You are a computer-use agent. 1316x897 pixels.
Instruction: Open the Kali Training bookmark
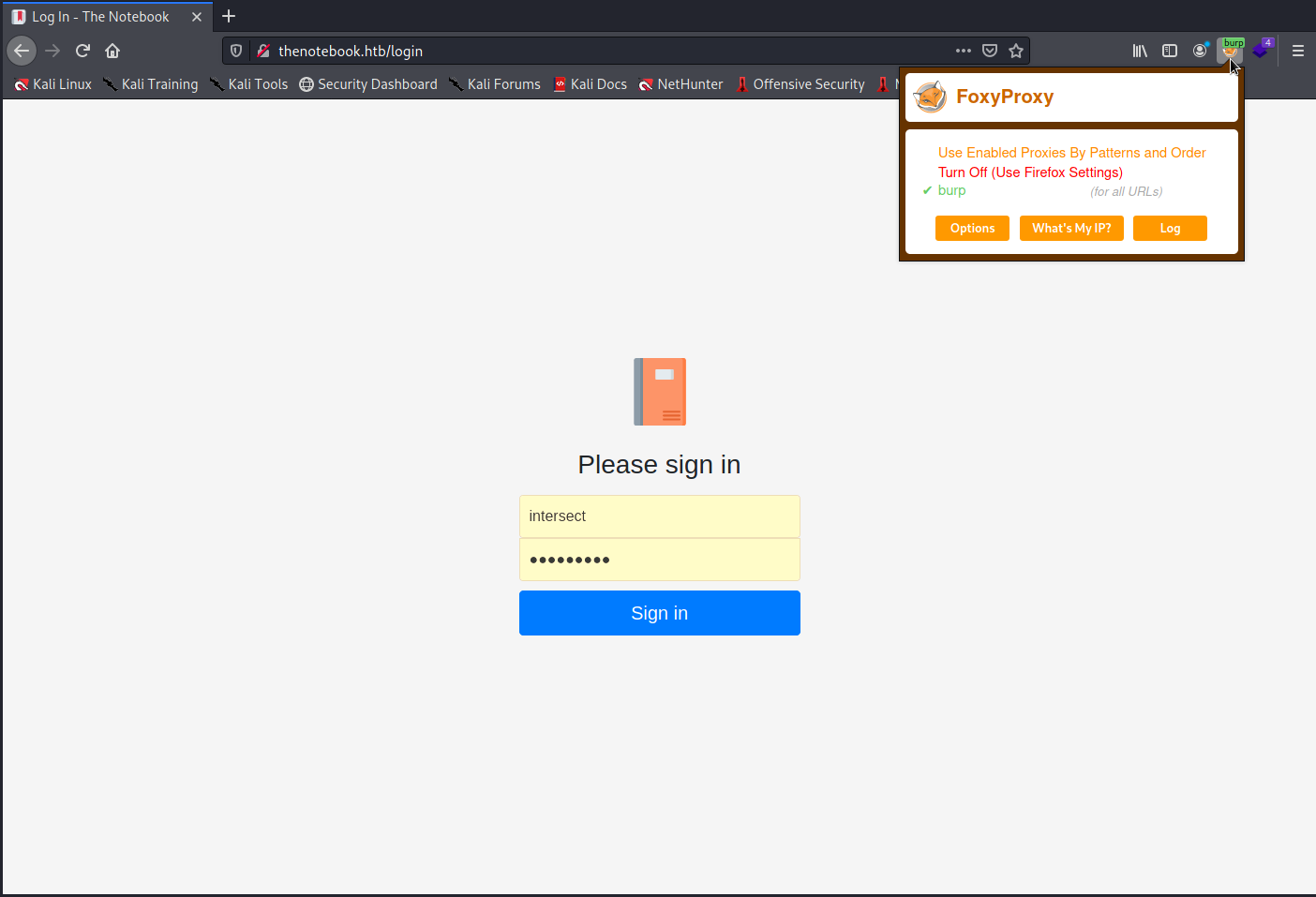[x=151, y=84]
